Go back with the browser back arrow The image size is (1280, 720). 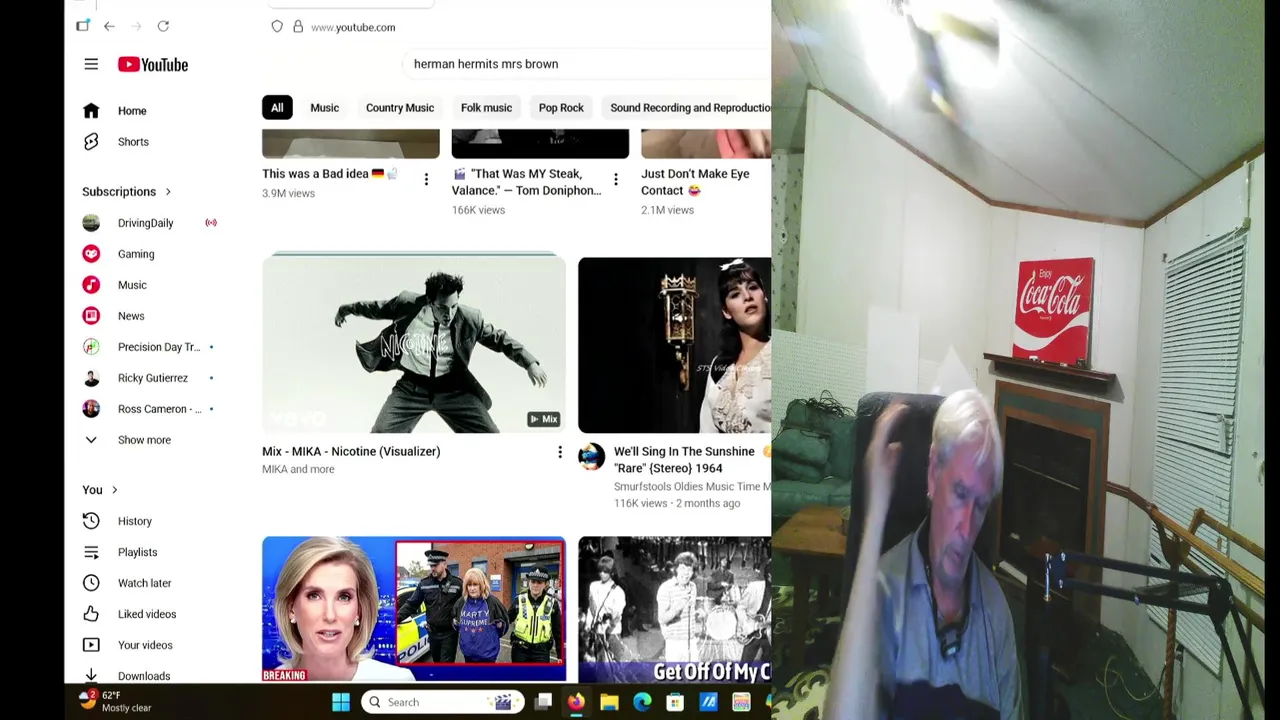[x=109, y=26]
